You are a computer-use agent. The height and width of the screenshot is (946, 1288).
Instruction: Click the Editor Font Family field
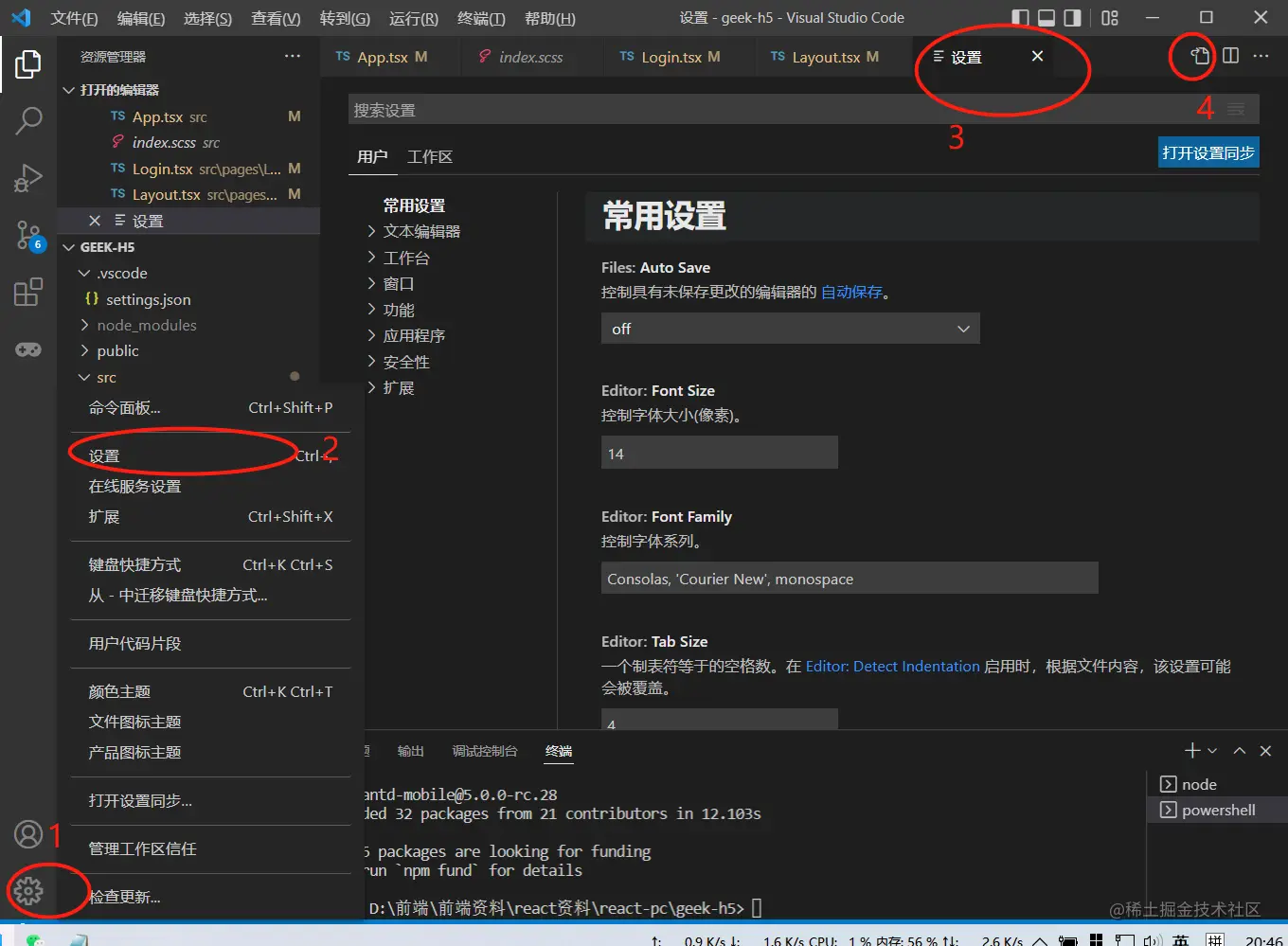click(850, 578)
